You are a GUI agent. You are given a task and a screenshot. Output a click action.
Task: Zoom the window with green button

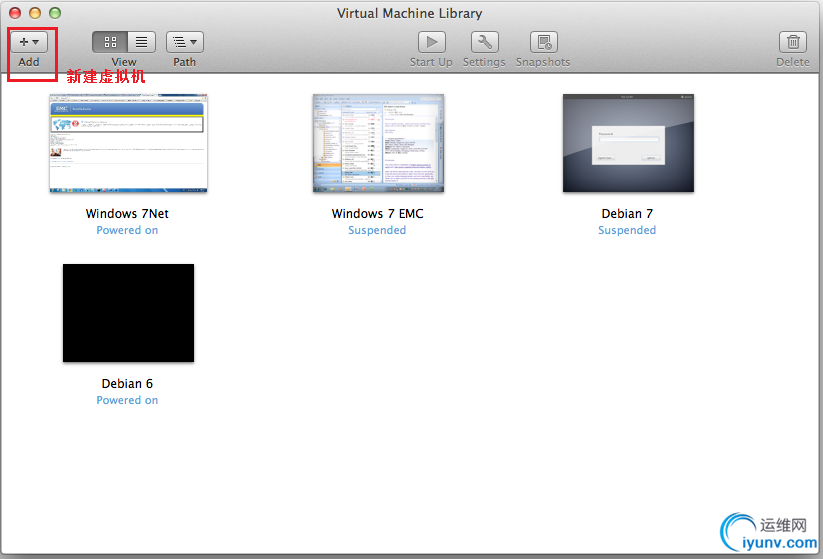coord(55,13)
